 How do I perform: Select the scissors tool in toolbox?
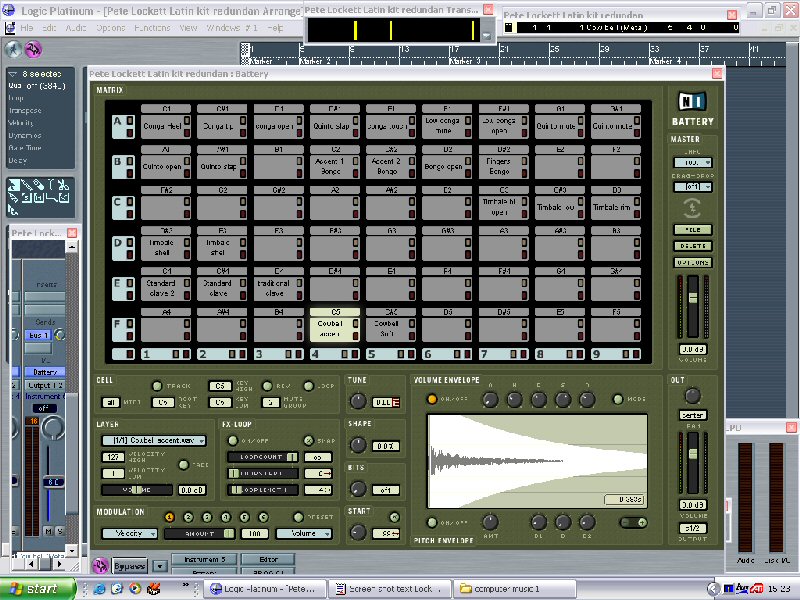[x=62, y=185]
